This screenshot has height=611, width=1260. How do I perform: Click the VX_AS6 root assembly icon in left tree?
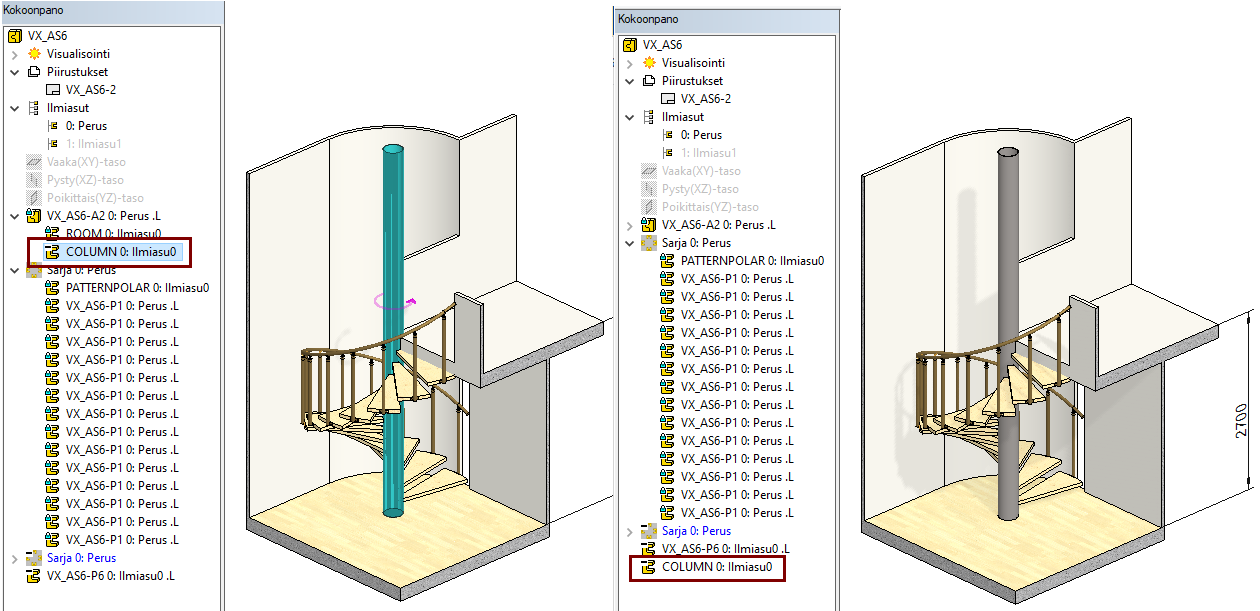[x=15, y=36]
